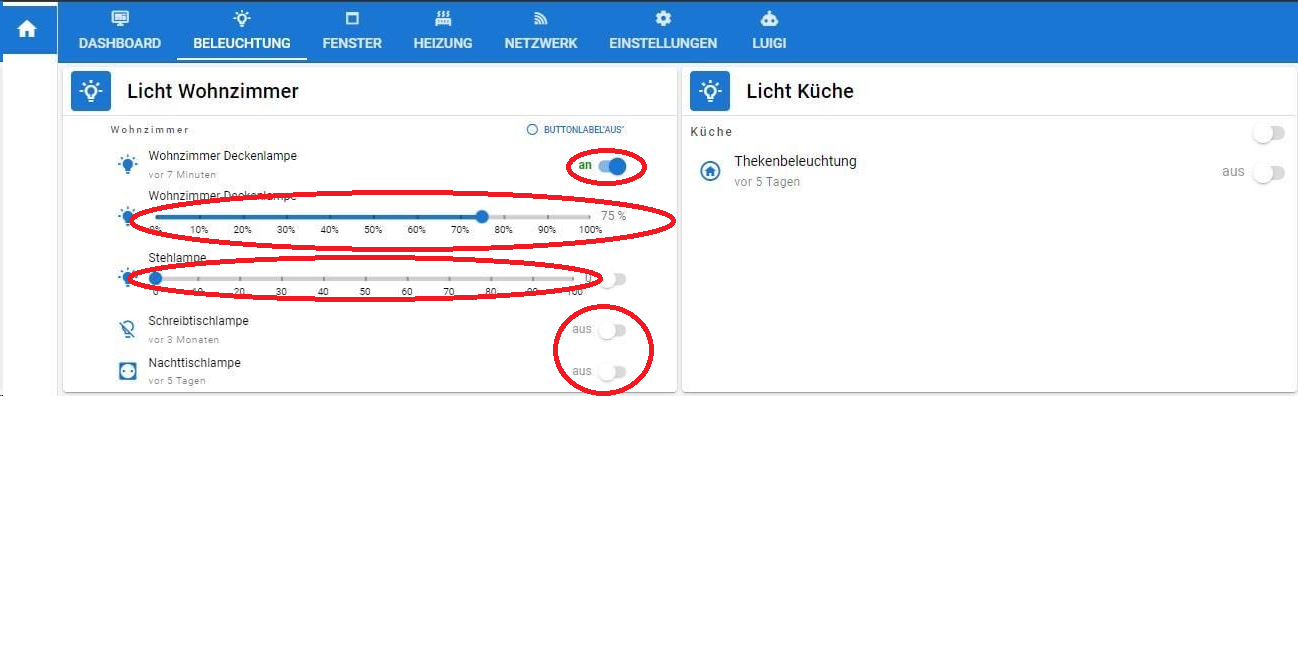Click the 75 % slider value

pos(613,216)
